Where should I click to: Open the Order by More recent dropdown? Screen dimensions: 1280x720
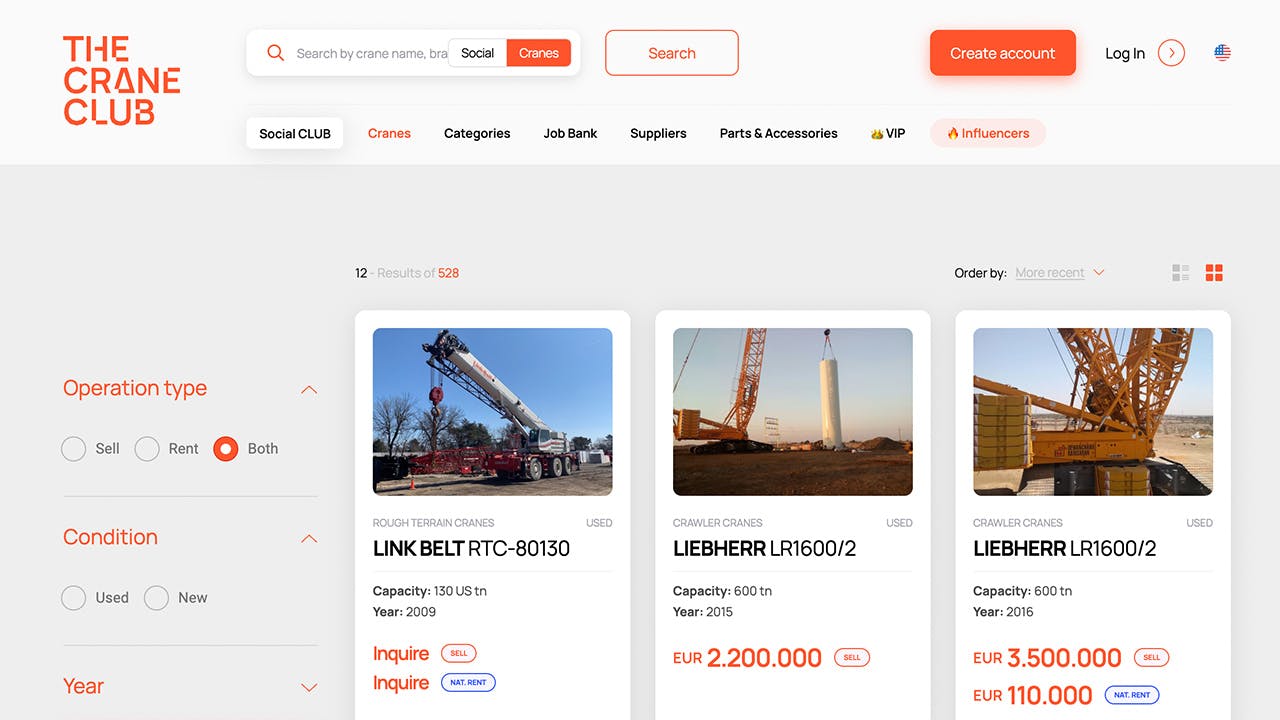click(1059, 273)
